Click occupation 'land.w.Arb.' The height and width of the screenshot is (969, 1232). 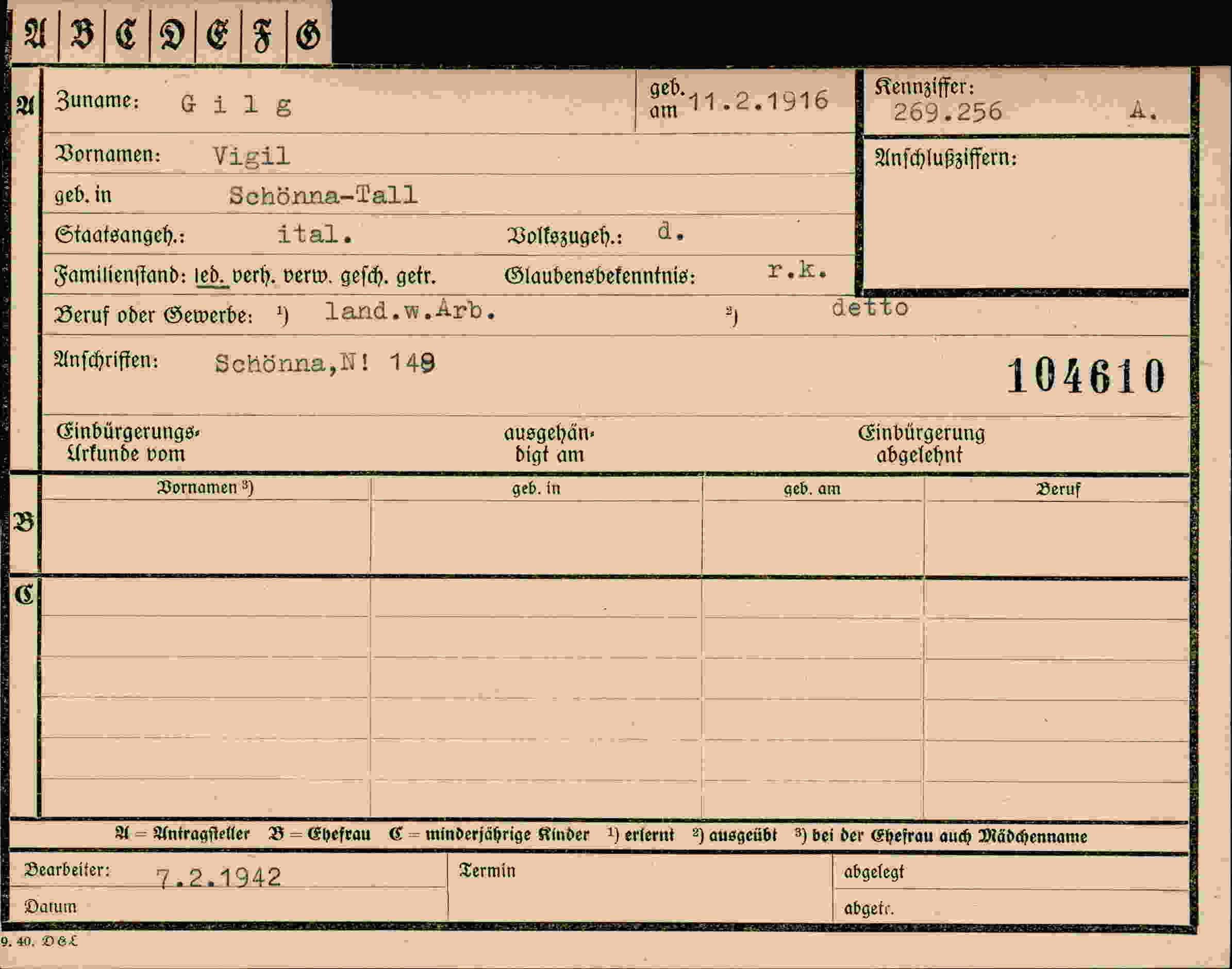click(x=410, y=311)
